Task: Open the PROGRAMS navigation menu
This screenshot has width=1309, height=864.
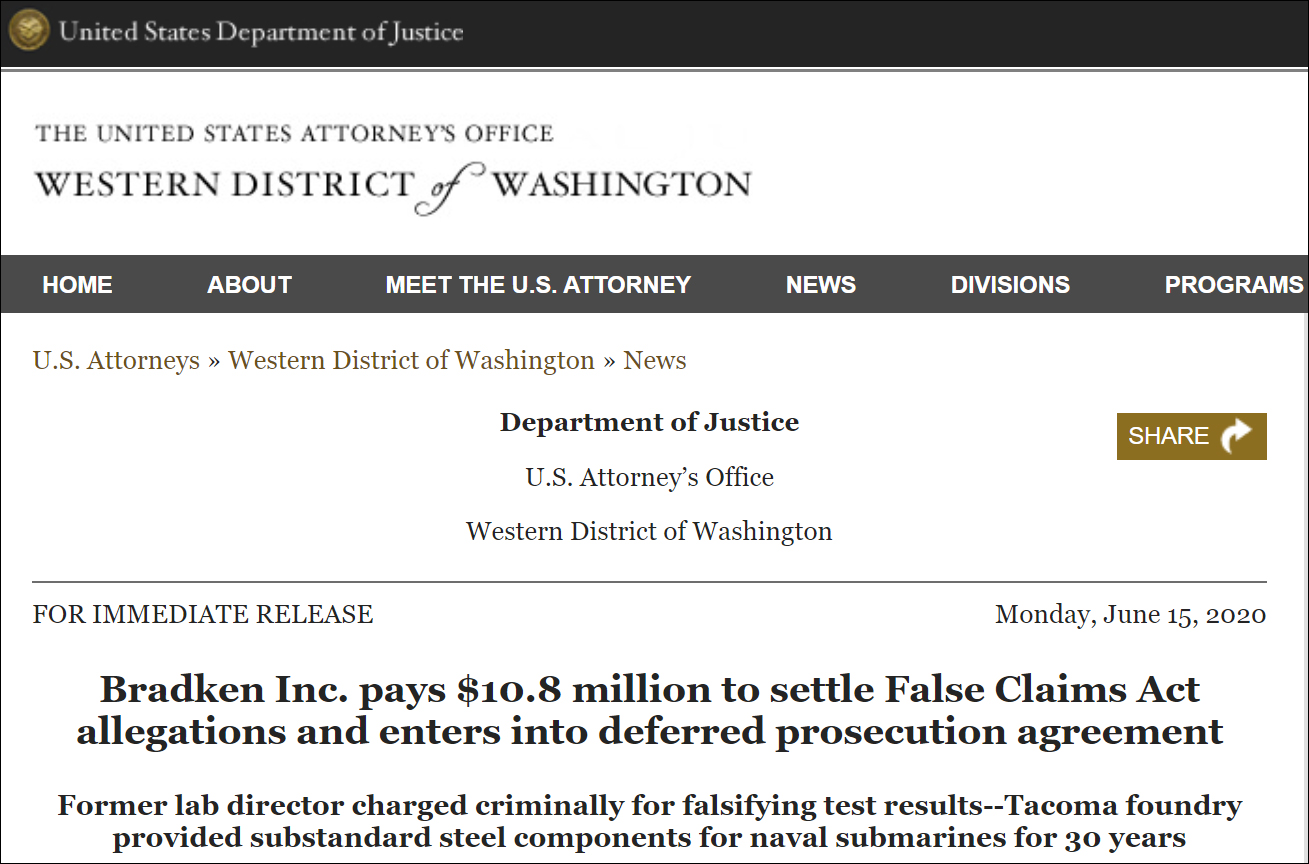Action: point(1233,285)
